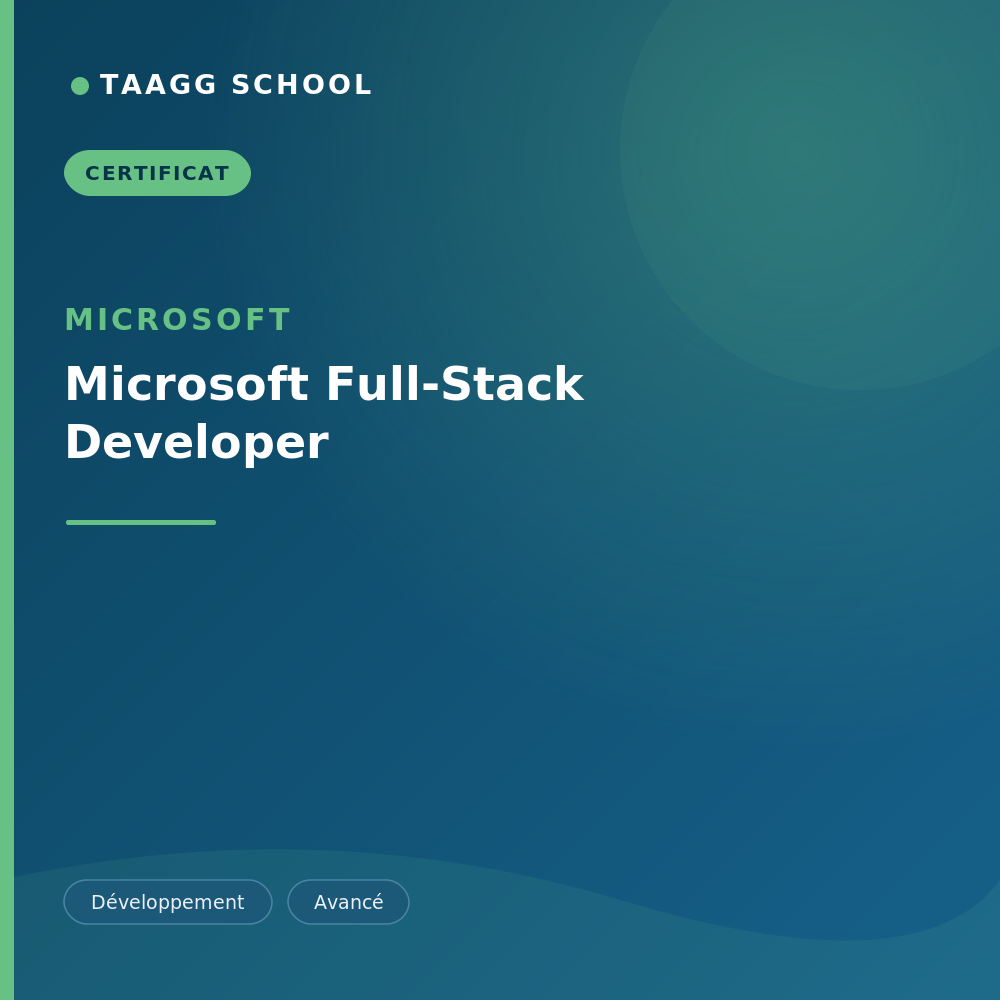Select the Développement tag

click(x=168, y=902)
